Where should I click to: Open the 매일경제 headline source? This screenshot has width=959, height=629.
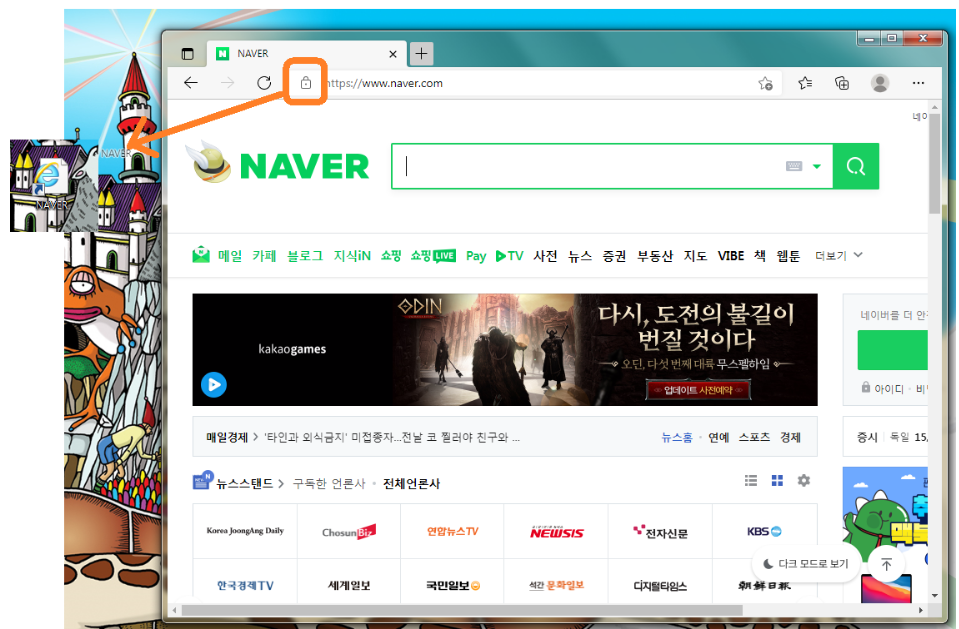coord(227,437)
